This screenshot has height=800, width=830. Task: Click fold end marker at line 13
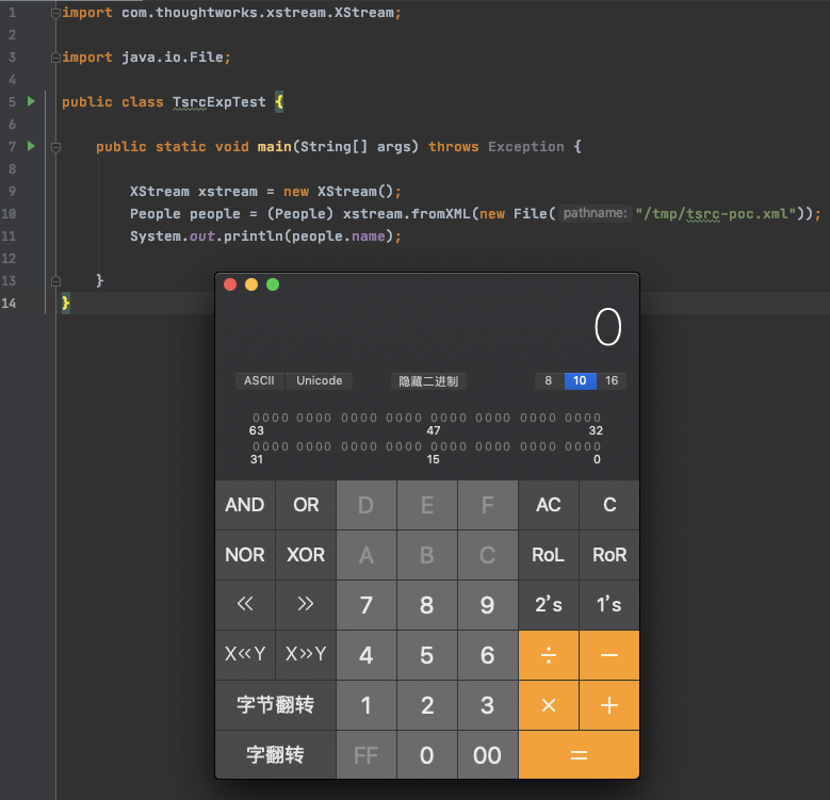(x=56, y=281)
